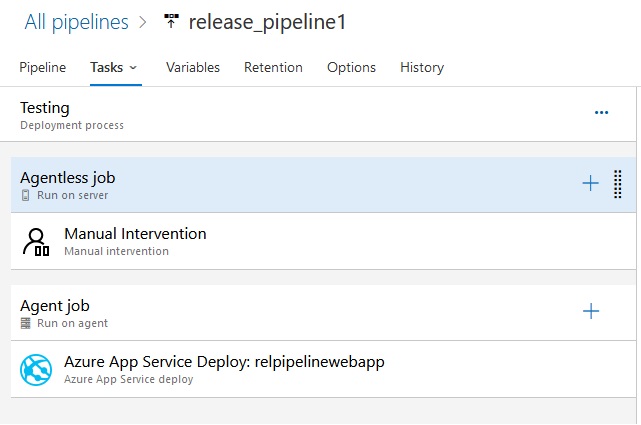Click the breadcrumb chevron after All pipelines

pyautogui.click(x=142, y=22)
